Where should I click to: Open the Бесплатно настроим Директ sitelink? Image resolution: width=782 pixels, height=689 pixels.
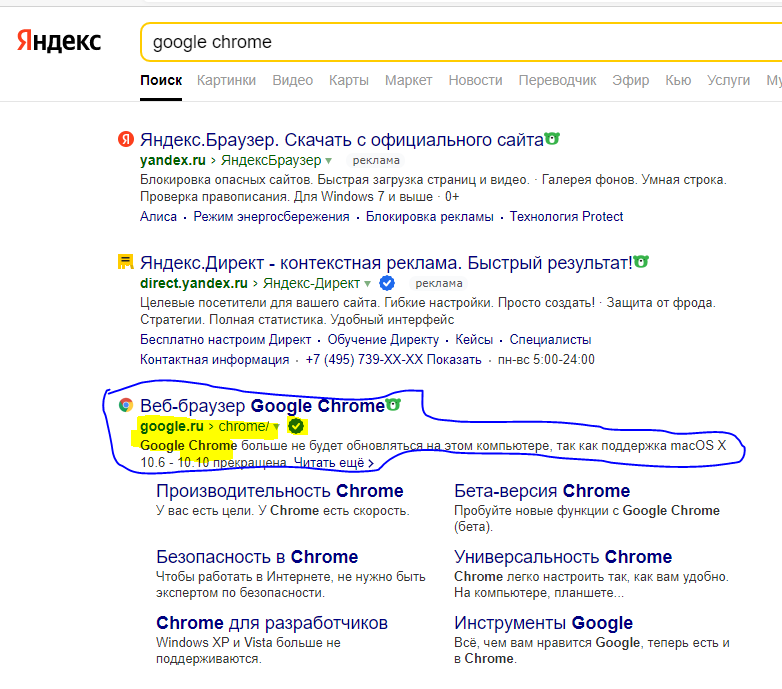(225, 340)
